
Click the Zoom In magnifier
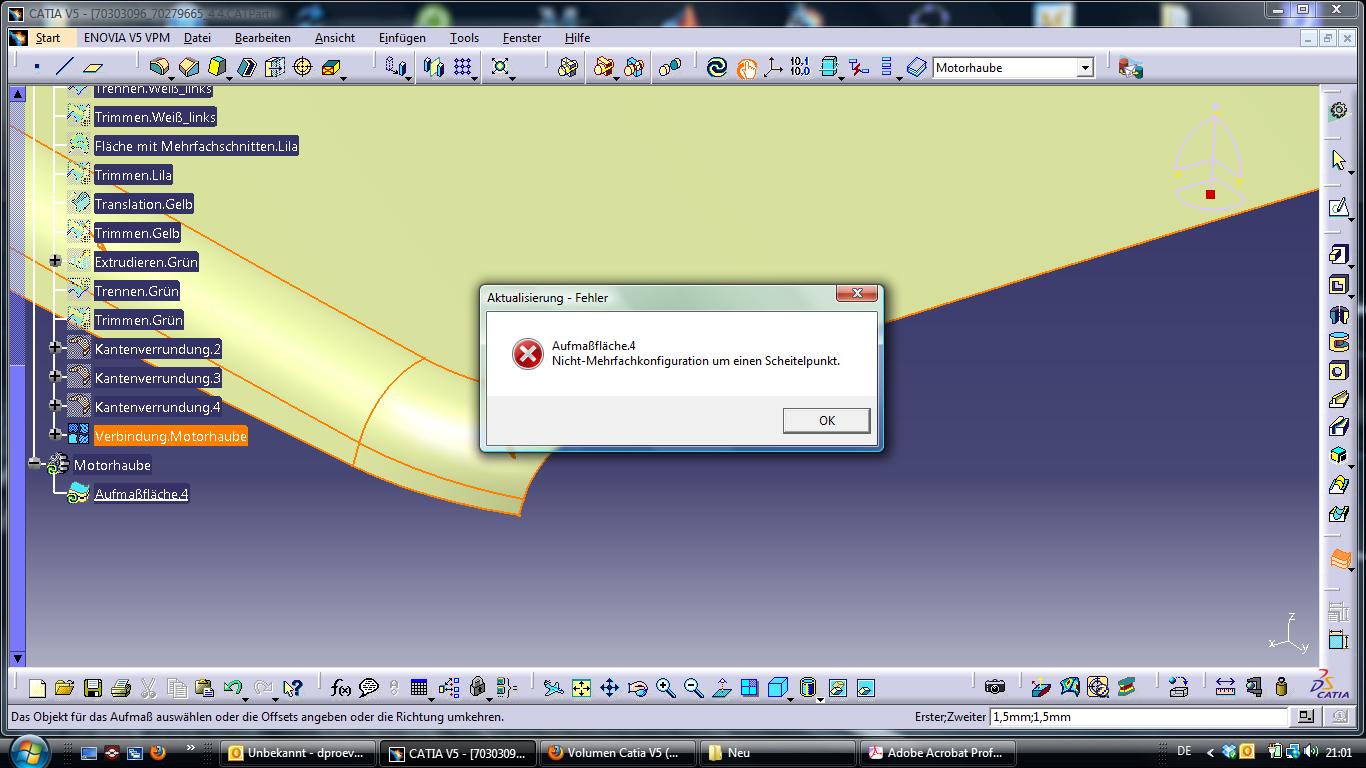point(665,688)
